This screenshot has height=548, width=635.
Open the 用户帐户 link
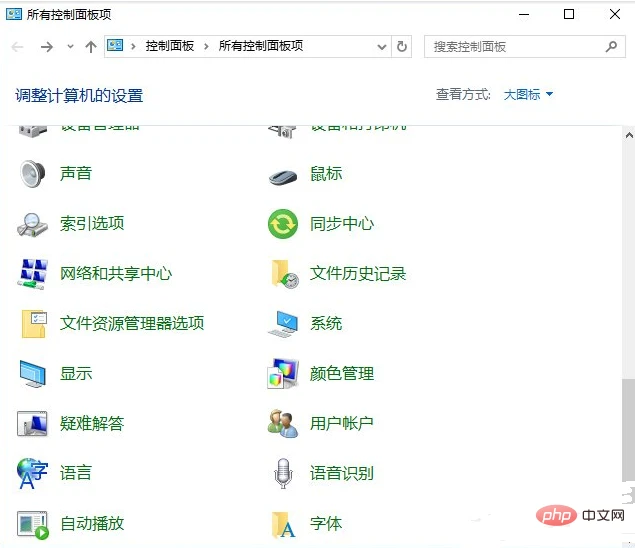click(x=342, y=423)
